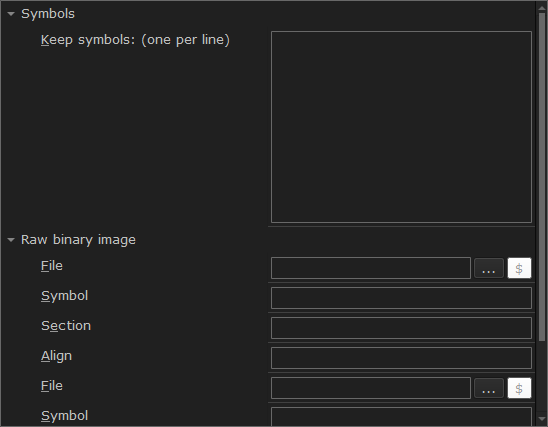Focus the first Symbol input field
Image resolution: width=548 pixels, height=427 pixels.
pyautogui.click(x=401, y=298)
